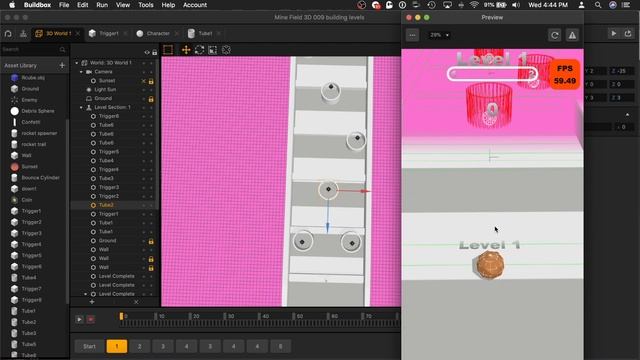Viewport: 640px width, 360px height.
Task: Toggle visibility dot on the Camera row
Action: point(144,72)
